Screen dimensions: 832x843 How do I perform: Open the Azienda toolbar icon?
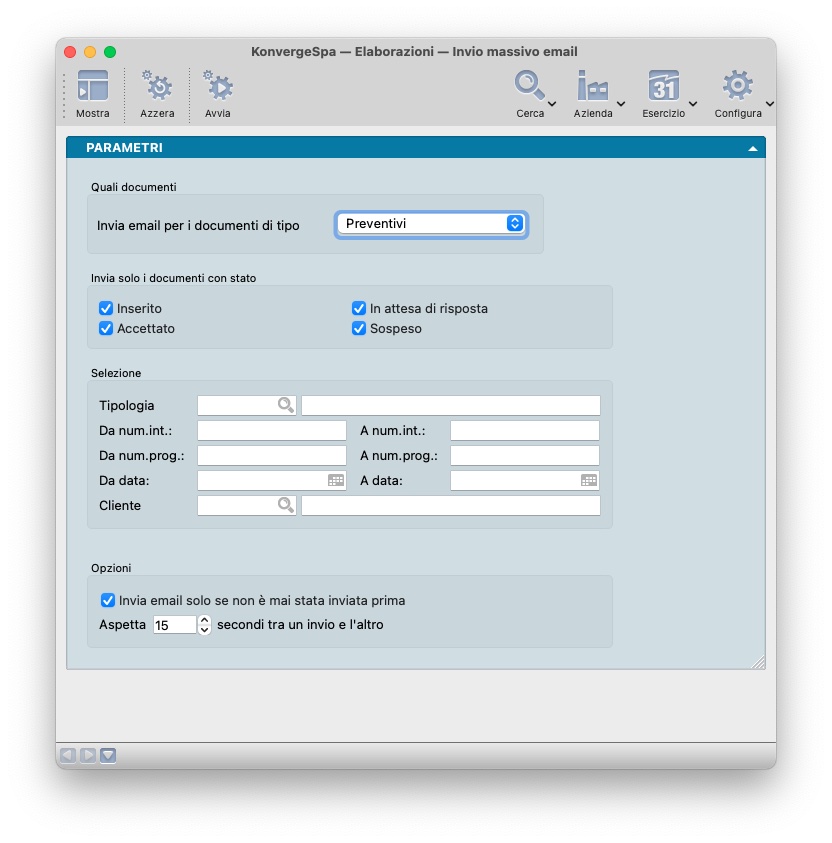pos(593,88)
